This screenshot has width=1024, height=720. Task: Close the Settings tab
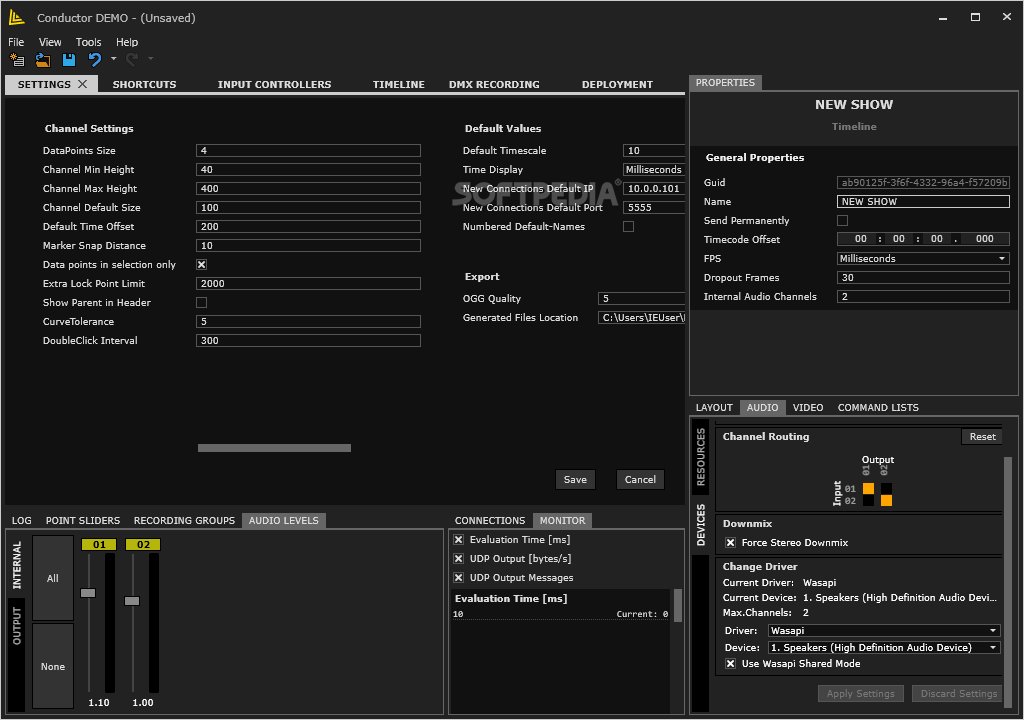pos(82,84)
